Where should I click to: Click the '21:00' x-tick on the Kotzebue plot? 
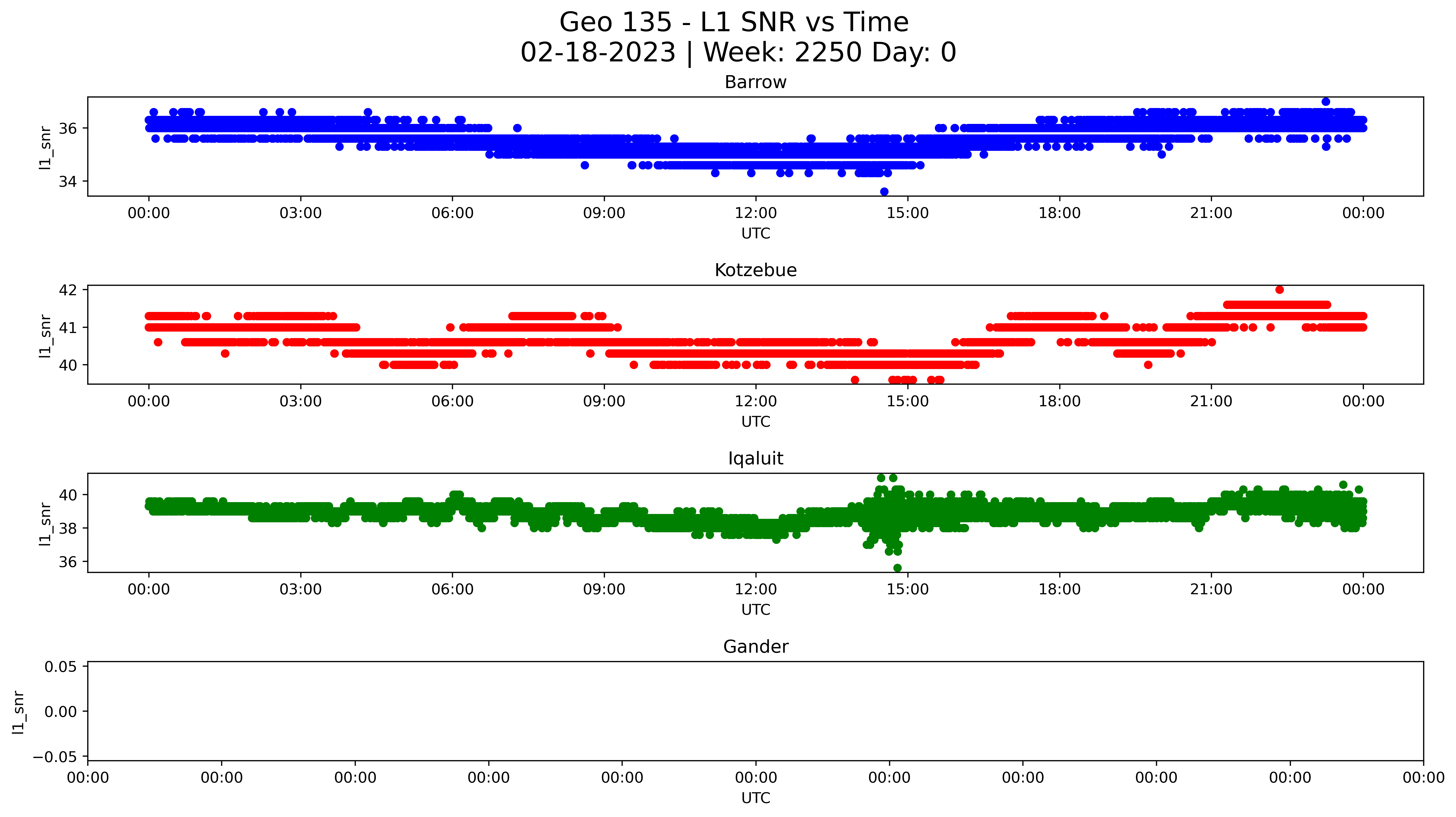pyautogui.click(x=1211, y=401)
